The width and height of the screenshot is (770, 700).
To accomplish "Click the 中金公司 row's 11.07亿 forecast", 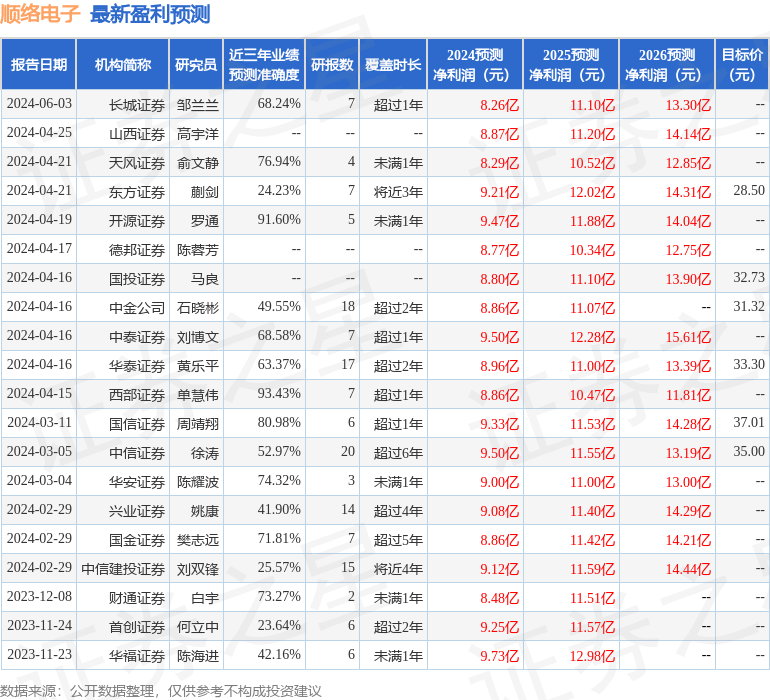I will tap(592, 308).
